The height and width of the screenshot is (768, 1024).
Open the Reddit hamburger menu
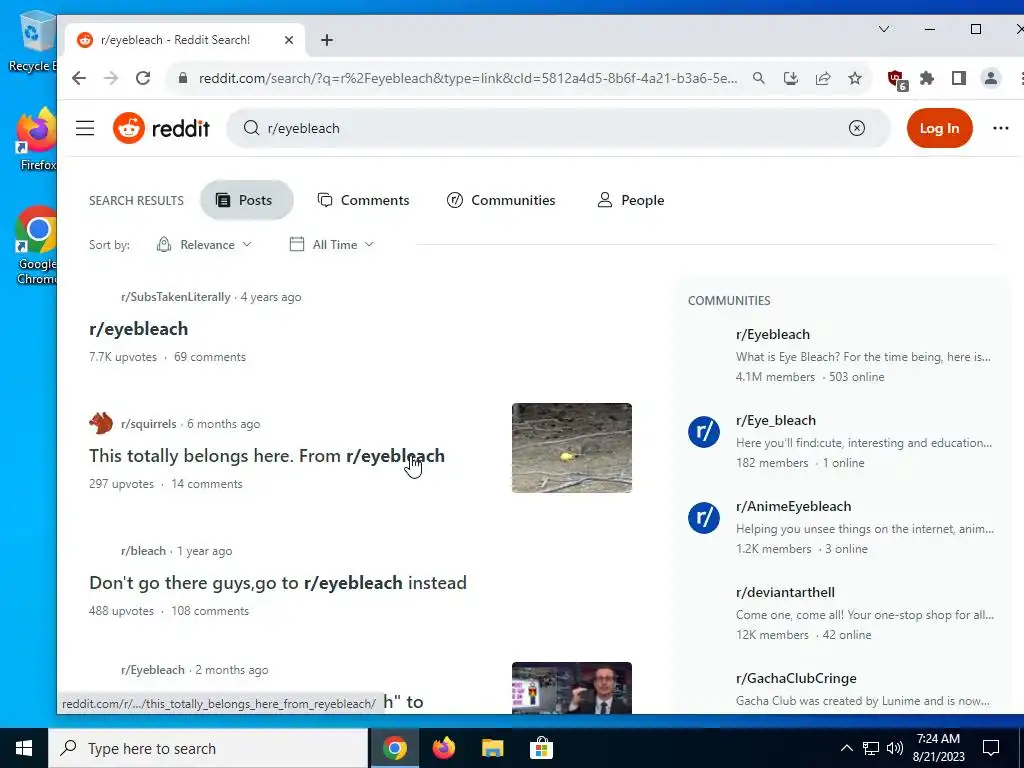tap(85, 128)
